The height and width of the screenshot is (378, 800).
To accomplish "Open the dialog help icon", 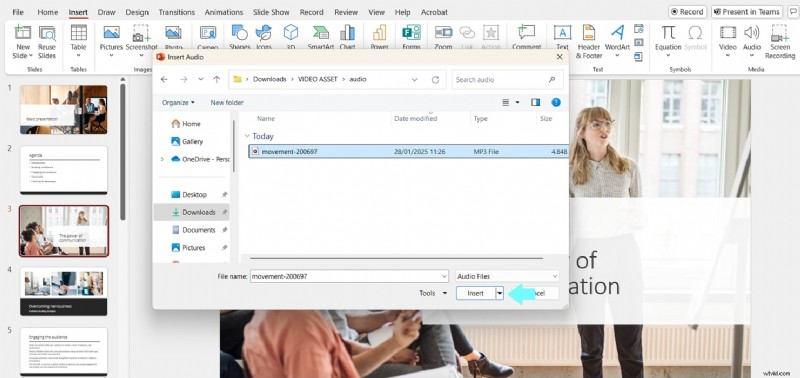I will pyautogui.click(x=556, y=103).
